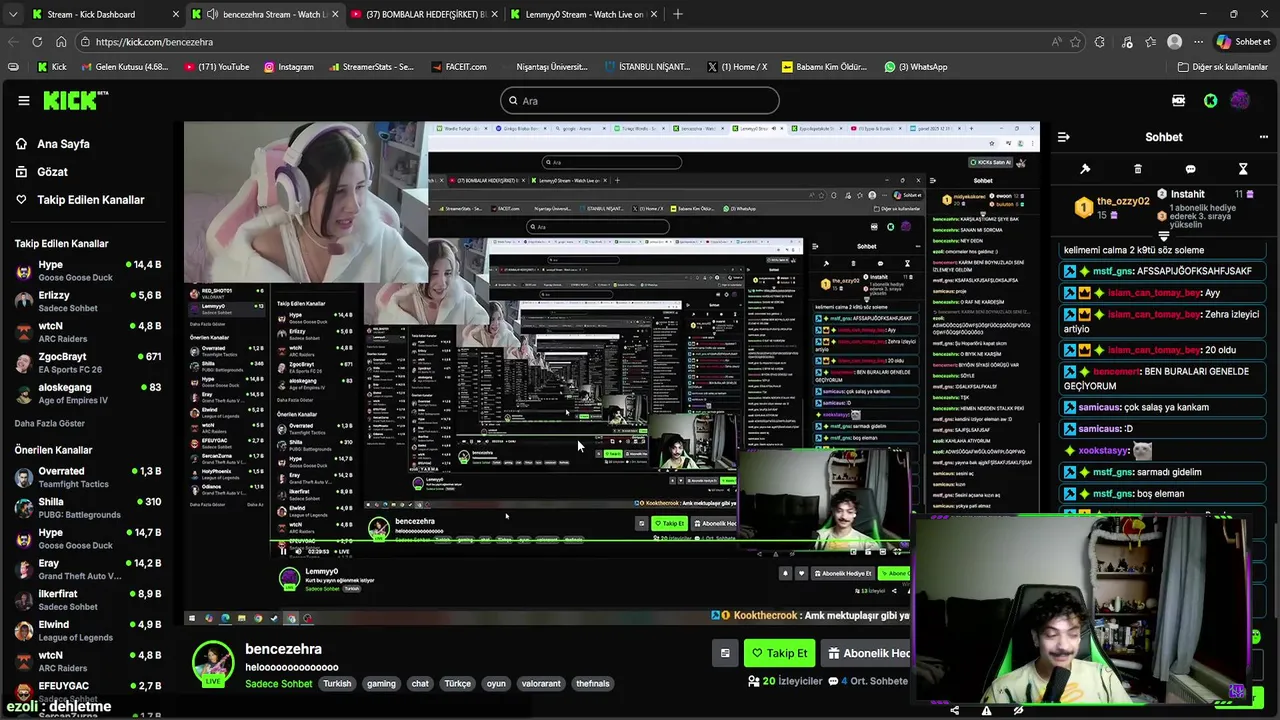Open a new browser tab
The image size is (1280, 720).
pos(677,14)
